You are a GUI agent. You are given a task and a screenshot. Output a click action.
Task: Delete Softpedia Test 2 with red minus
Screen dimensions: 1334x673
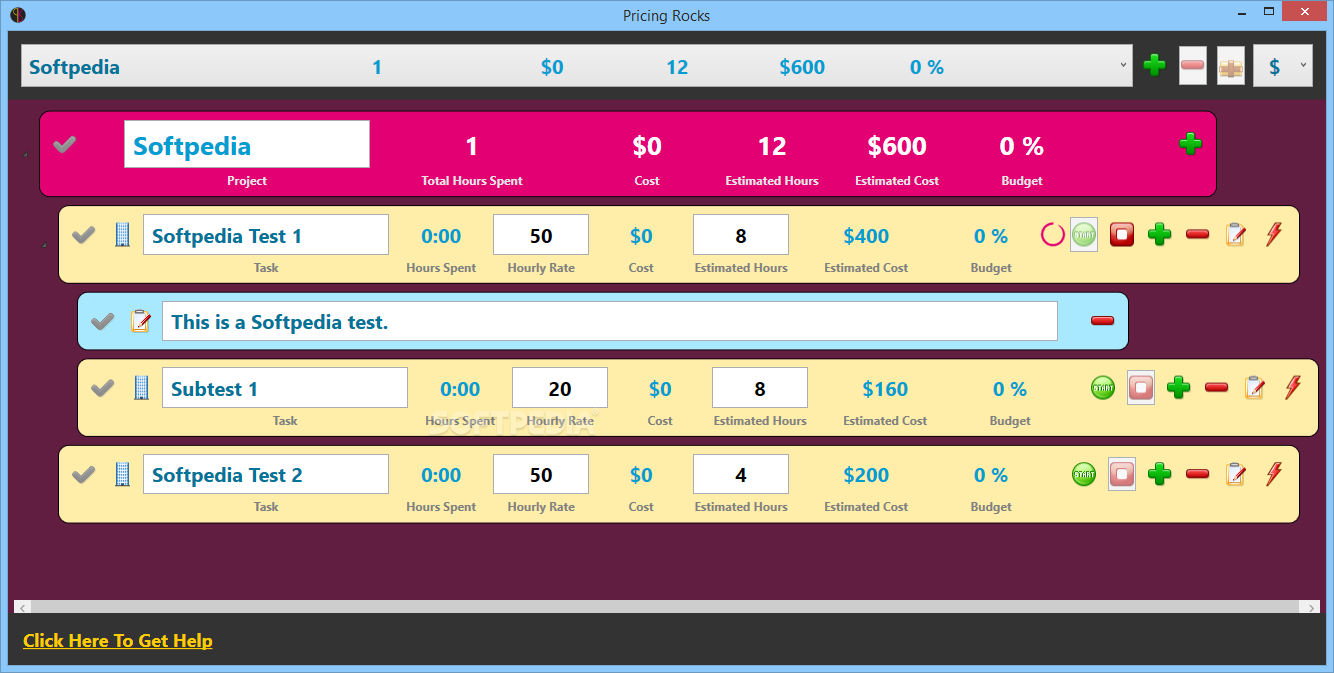[x=1197, y=474]
